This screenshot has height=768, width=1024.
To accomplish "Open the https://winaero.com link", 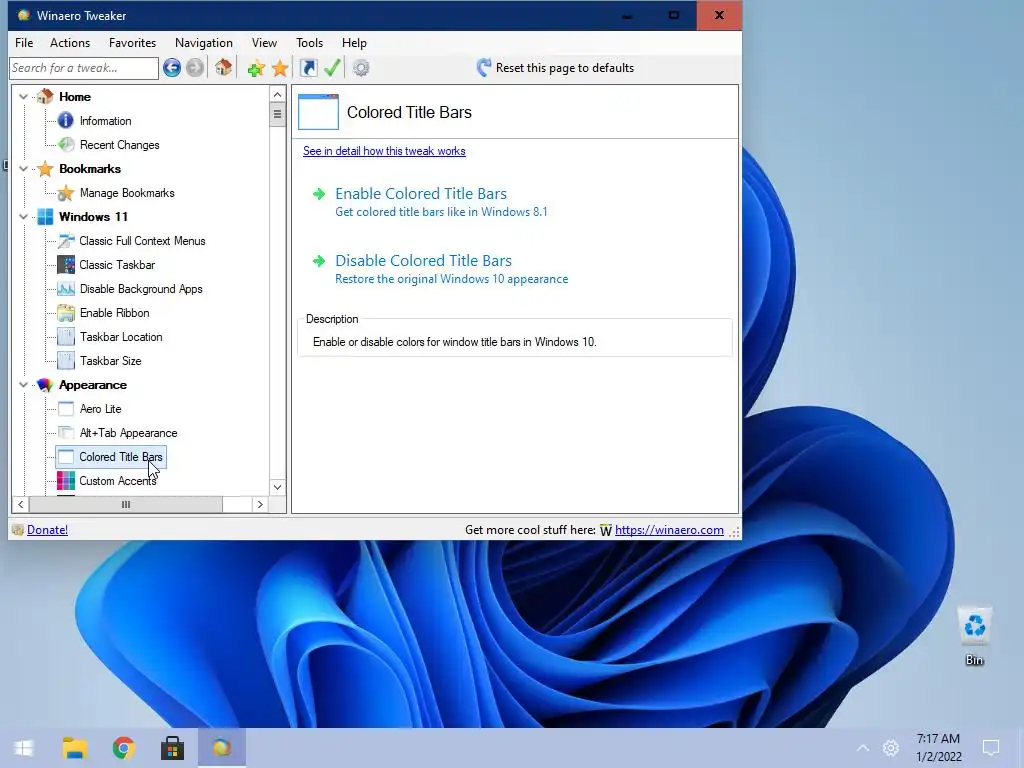I will click(x=669, y=530).
